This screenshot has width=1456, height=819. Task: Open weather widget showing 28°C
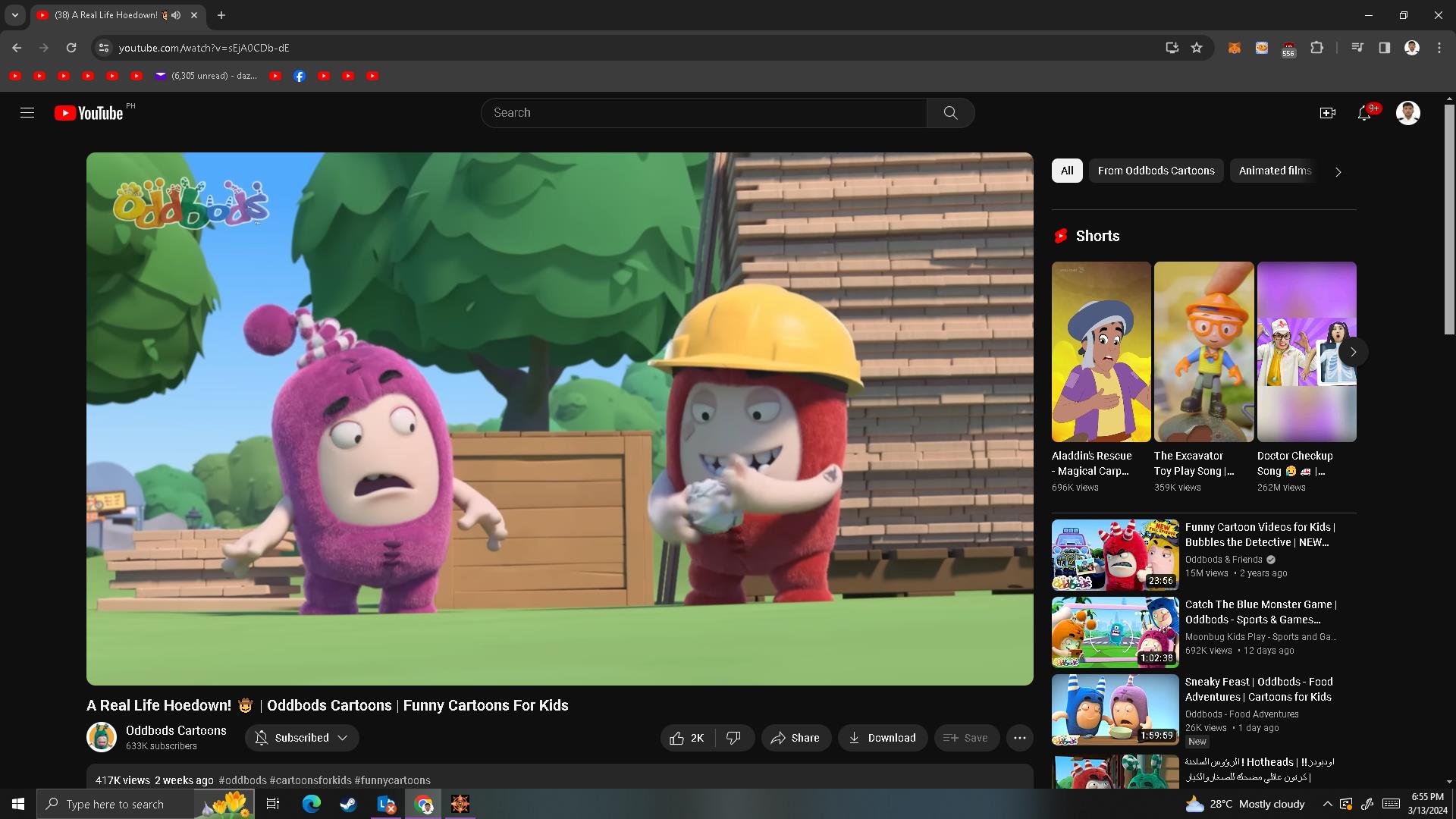coord(1245,804)
